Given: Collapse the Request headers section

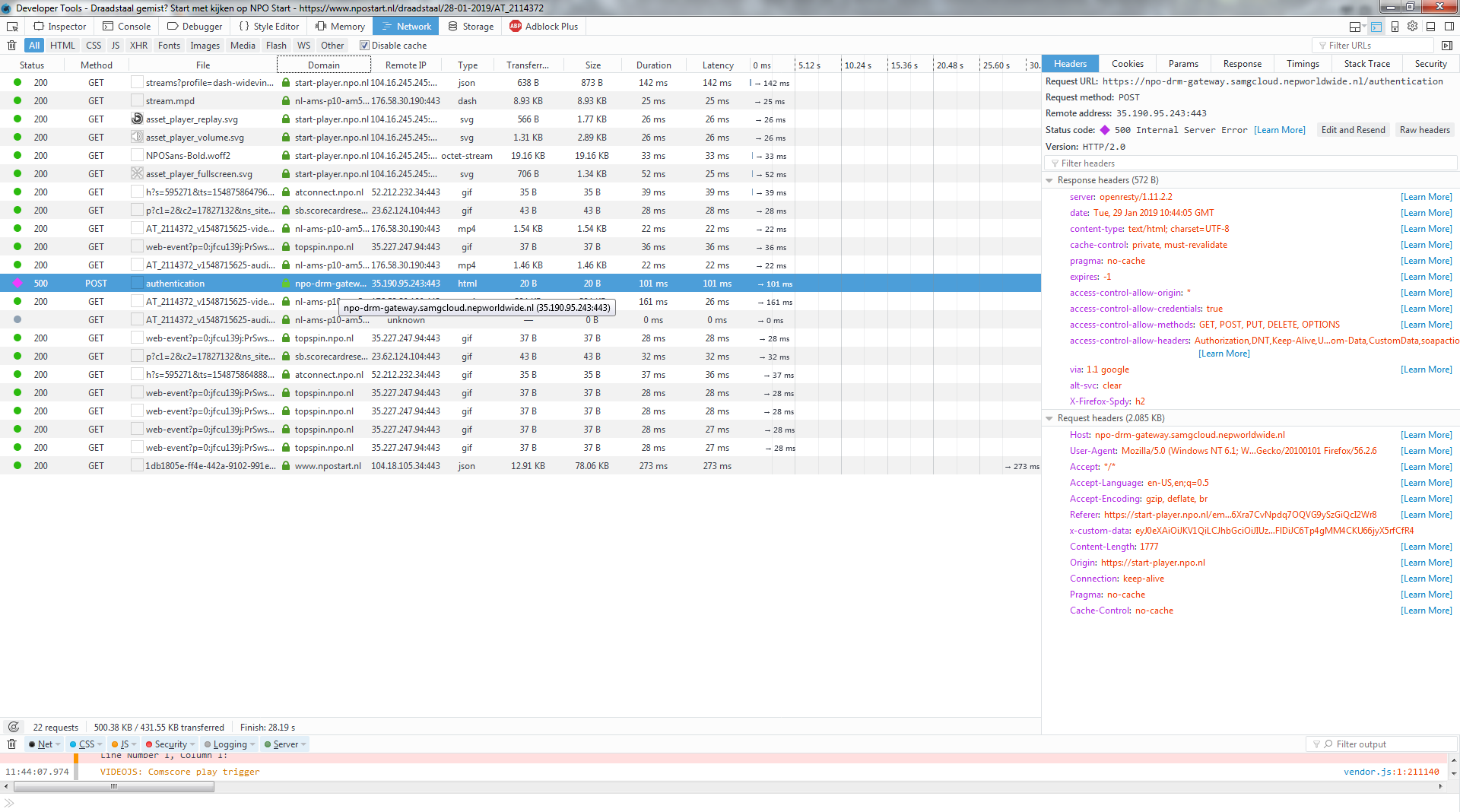Looking at the screenshot, I should pyautogui.click(x=1049, y=419).
